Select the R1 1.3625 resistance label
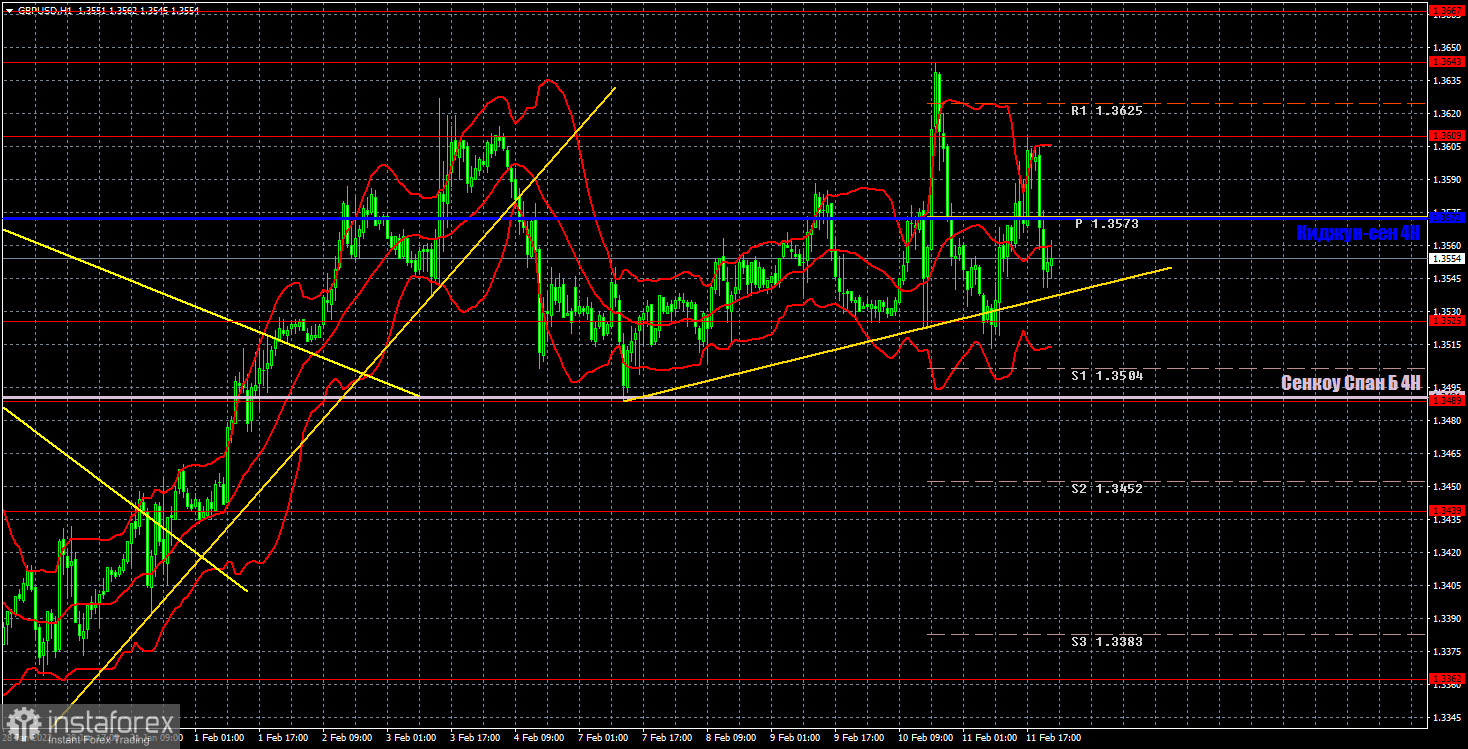Screen dimensions: 1468x749 point(1107,111)
